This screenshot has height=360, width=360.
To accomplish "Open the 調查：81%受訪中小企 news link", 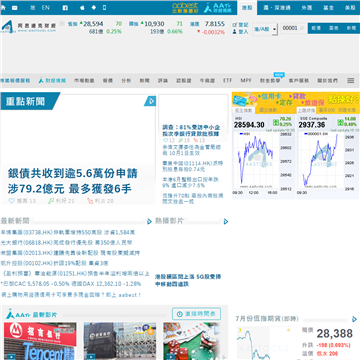I will pos(191,130).
